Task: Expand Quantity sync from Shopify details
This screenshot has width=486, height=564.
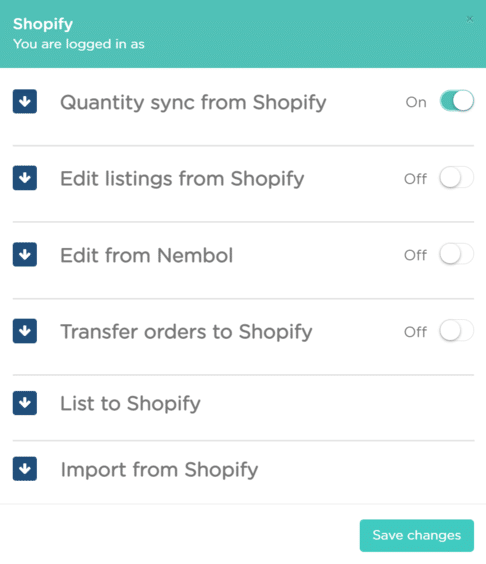Action: (193, 103)
